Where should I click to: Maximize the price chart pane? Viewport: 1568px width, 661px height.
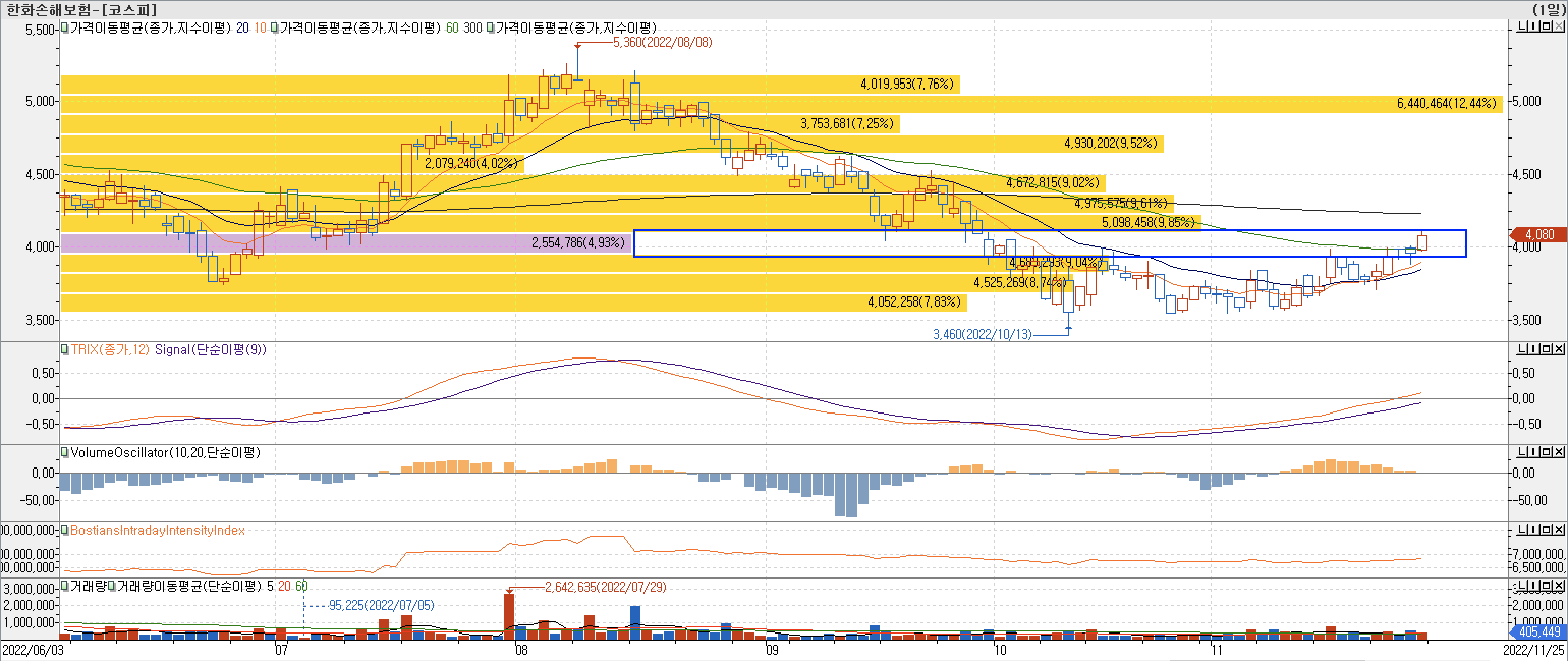click(1546, 26)
